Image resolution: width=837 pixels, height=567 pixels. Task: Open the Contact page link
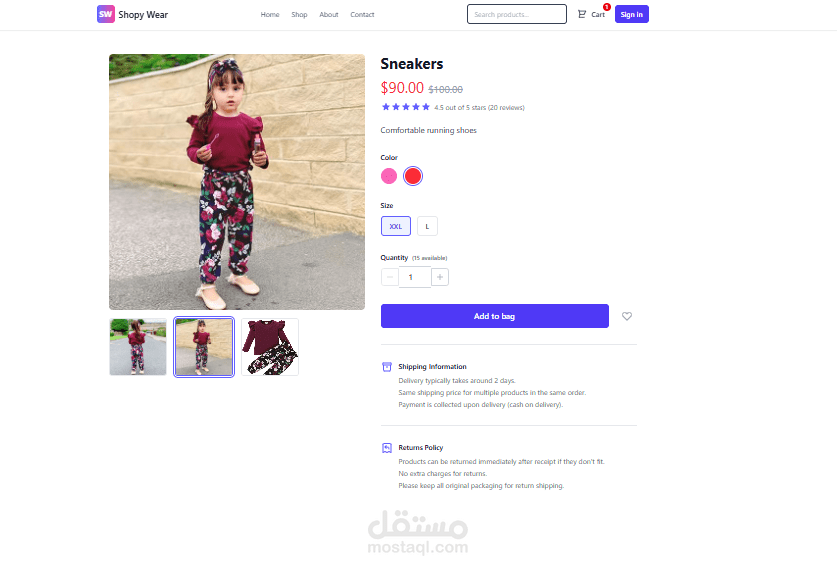click(362, 14)
